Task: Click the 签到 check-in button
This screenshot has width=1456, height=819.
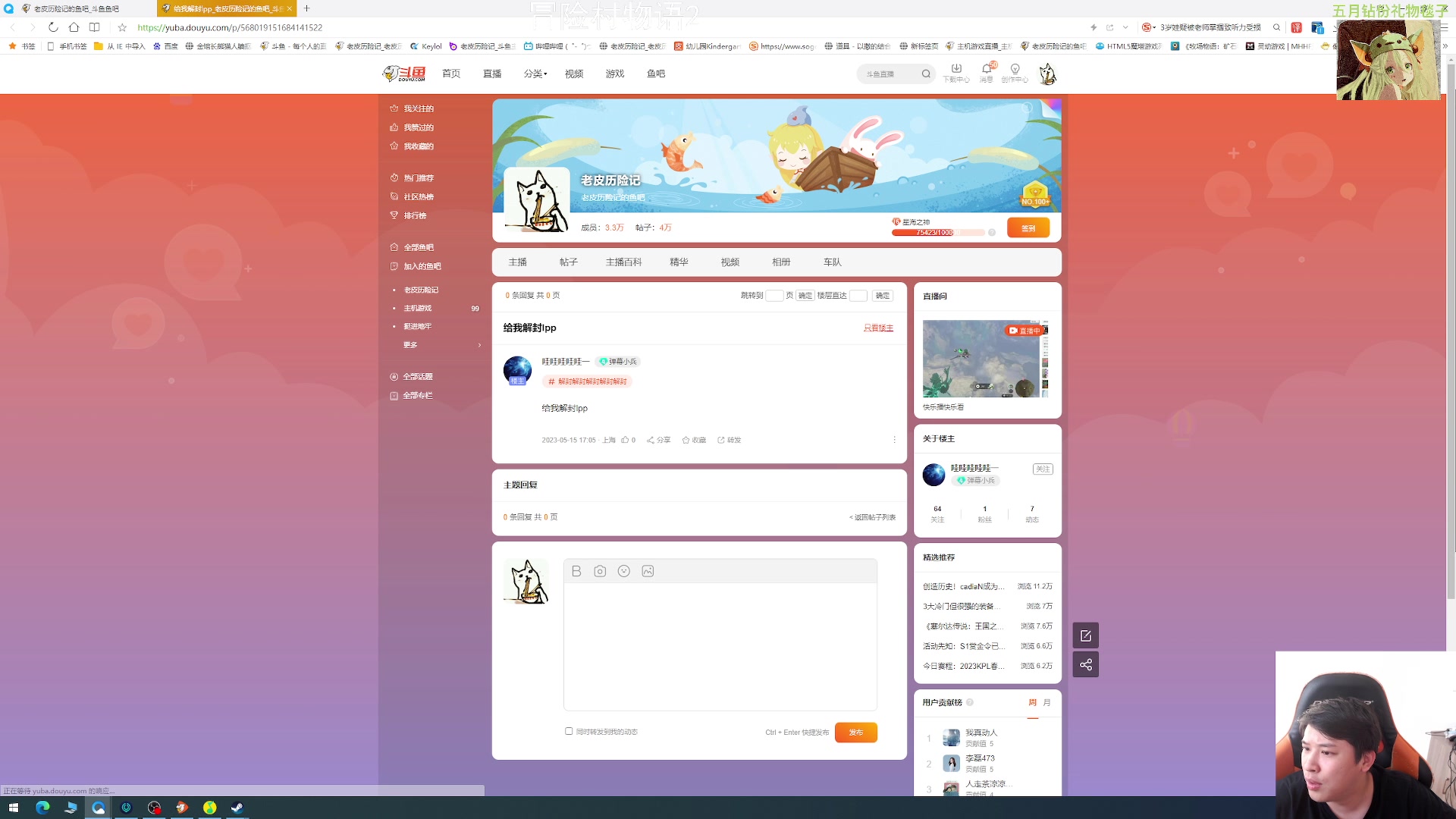Action: tap(1028, 227)
